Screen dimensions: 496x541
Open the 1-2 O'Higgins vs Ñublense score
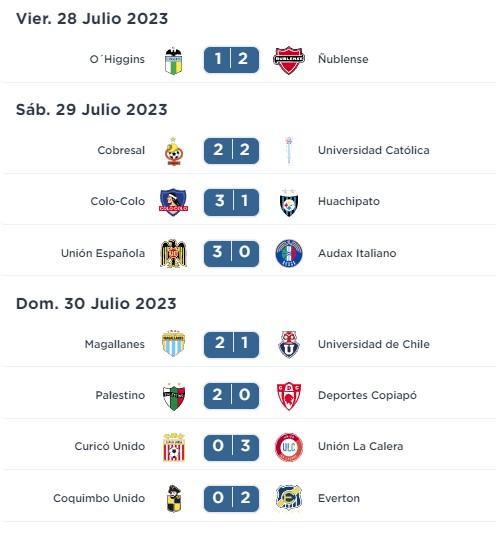click(x=231, y=60)
